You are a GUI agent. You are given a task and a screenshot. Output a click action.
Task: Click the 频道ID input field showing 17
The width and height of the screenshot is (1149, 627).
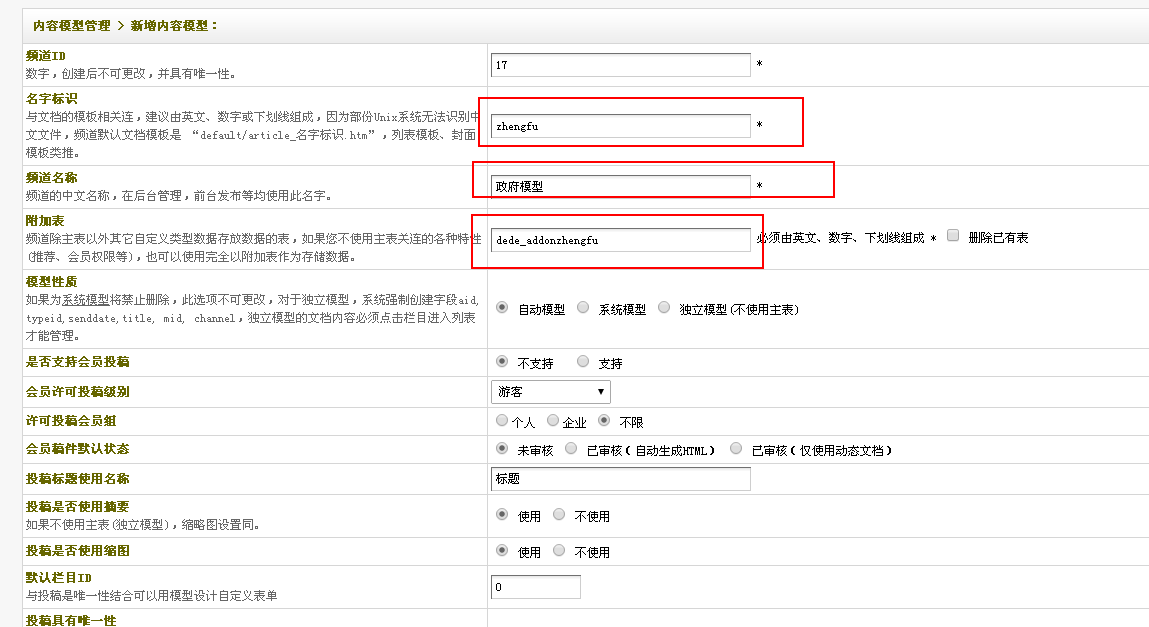pyautogui.click(x=621, y=65)
